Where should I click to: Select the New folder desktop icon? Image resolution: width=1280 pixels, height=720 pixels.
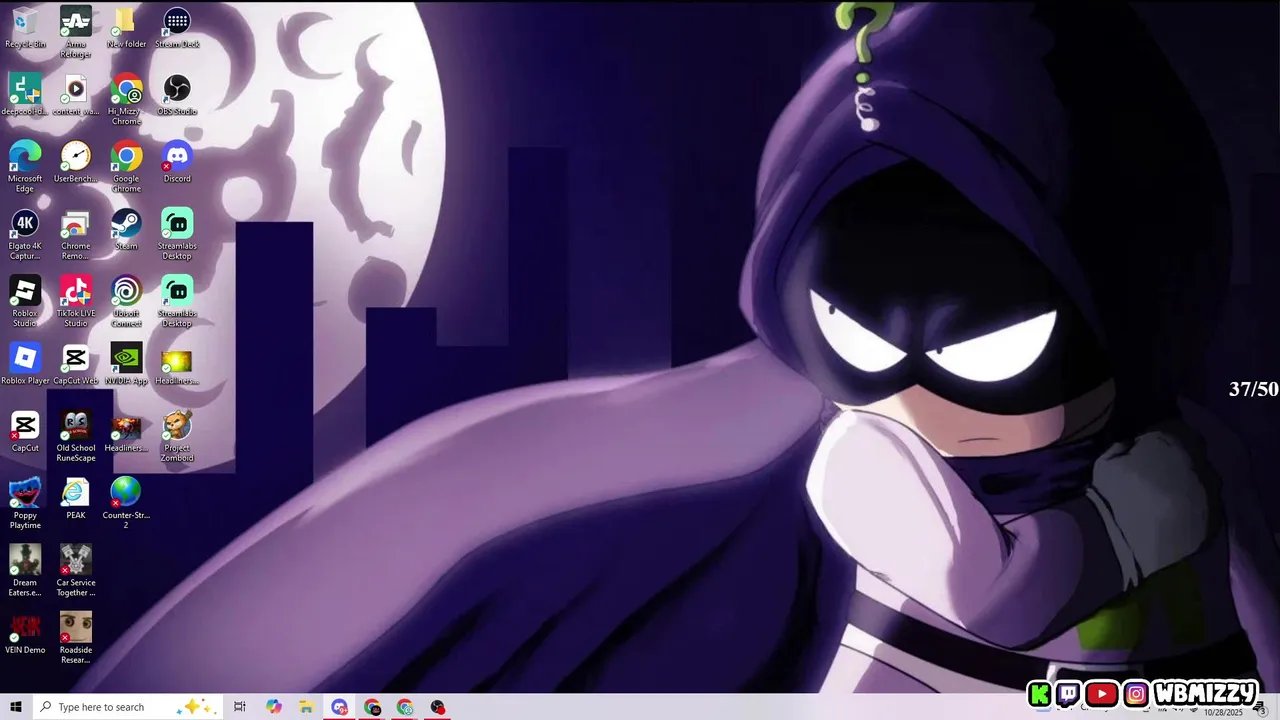click(x=126, y=28)
